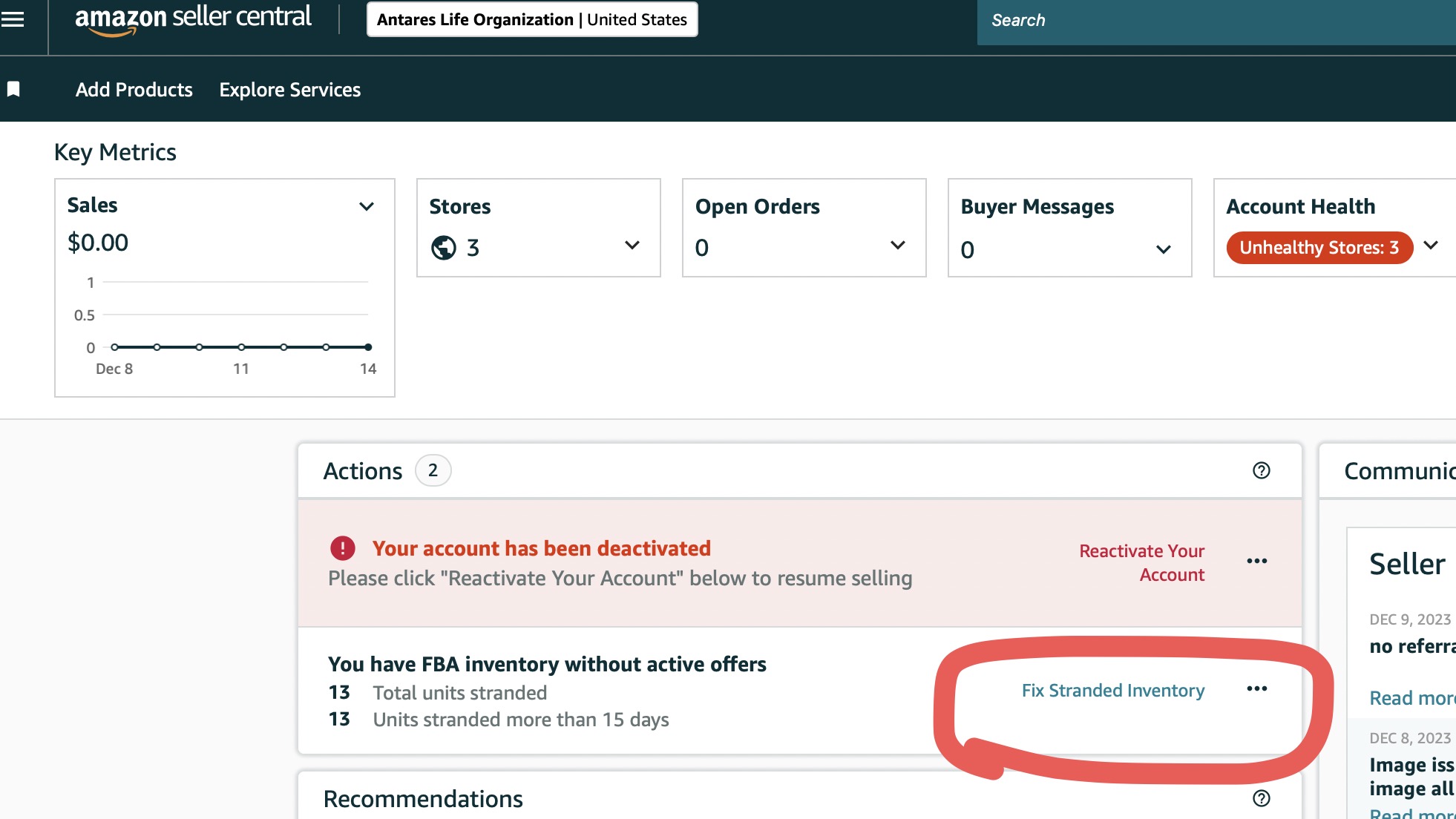Open Explore Services menu item
The height and width of the screenshot is (819, 1456).
(x=290, y=90)
